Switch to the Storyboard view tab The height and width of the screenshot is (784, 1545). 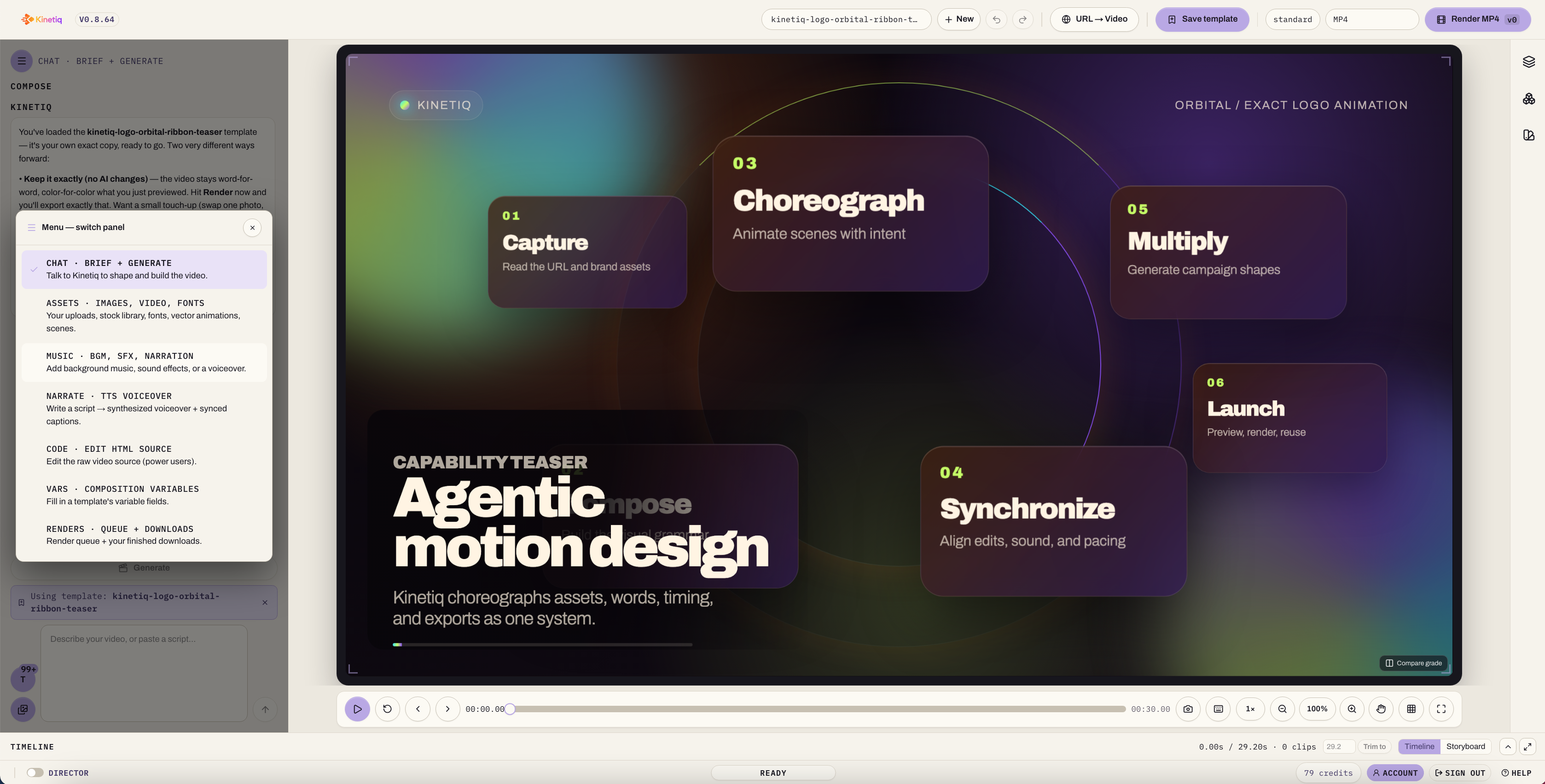(1465, 747)
